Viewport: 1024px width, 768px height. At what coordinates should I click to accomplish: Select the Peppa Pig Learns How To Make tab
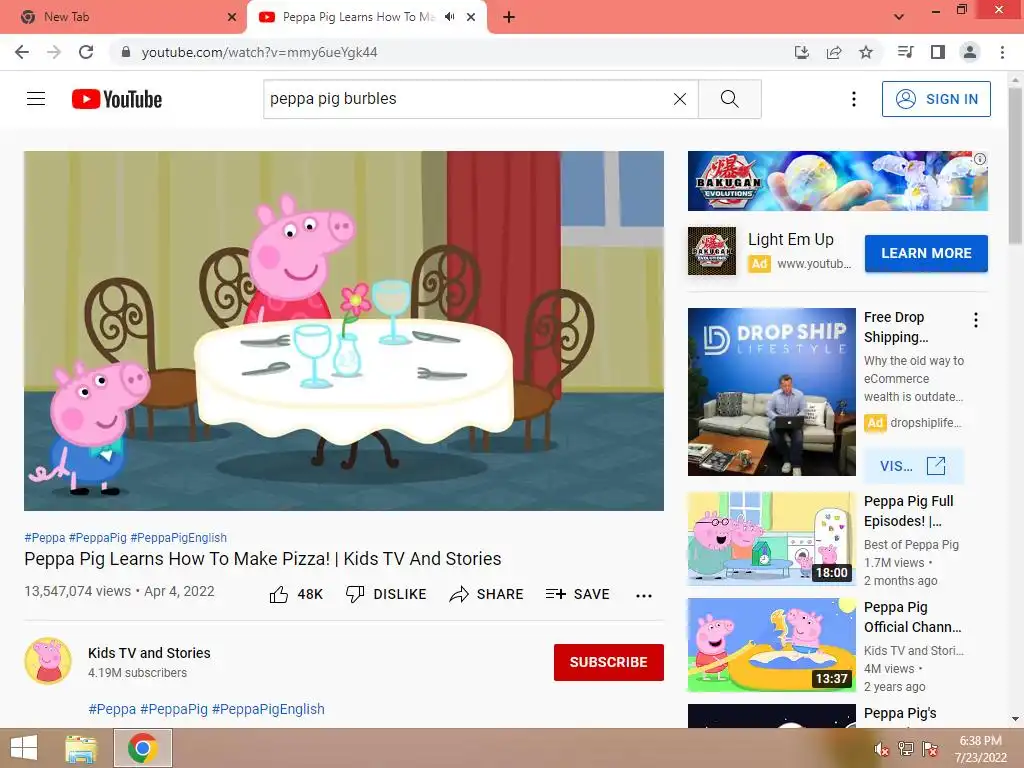(358, 17)
